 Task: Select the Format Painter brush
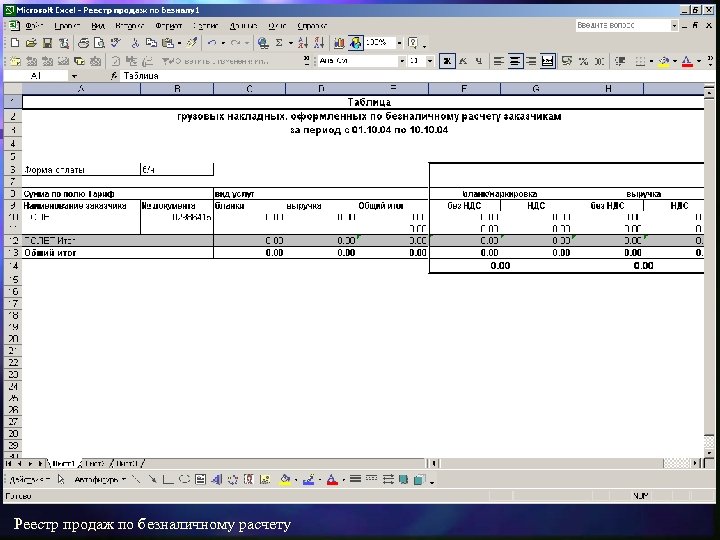coord(192,43)
